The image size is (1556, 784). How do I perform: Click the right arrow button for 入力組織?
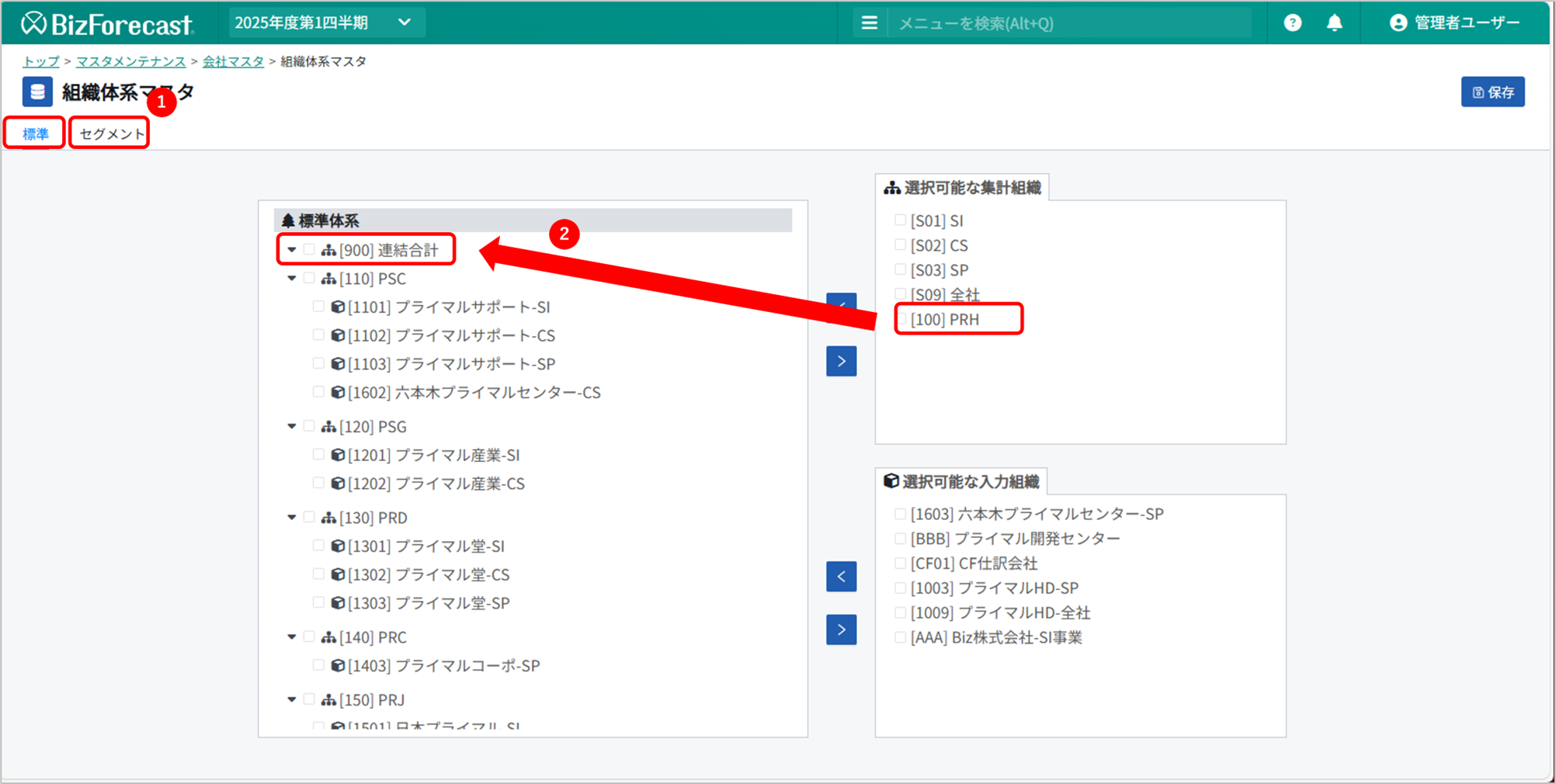(841, 630)
